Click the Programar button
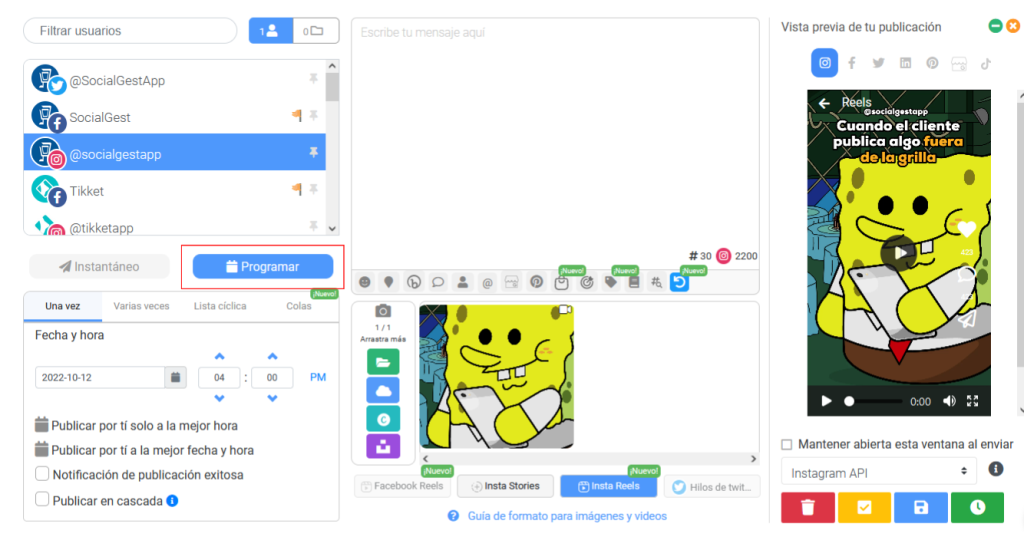Image resolution: width=1024 pixels, height=537 pixels. point(263,267)
